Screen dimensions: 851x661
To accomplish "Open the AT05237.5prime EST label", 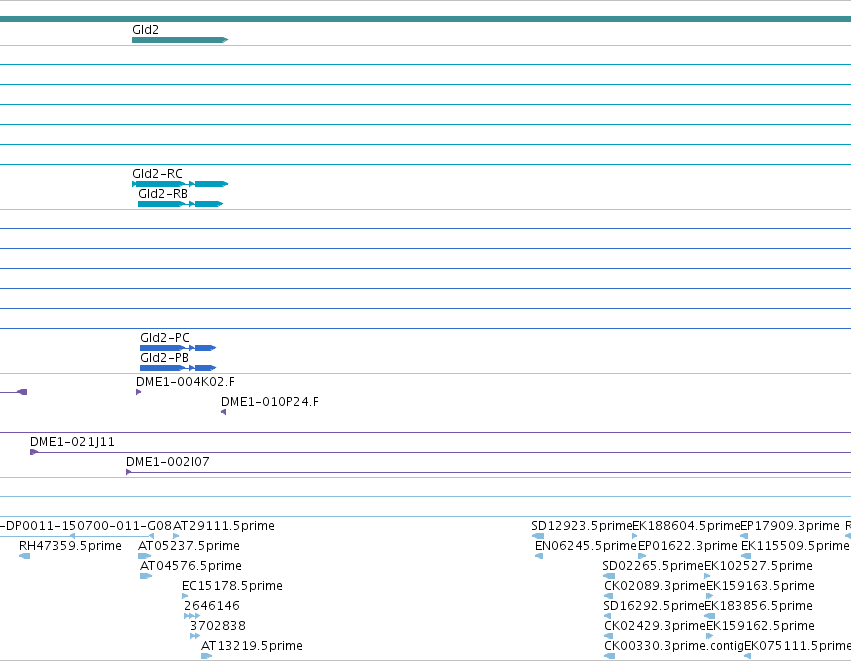I will [188, 546].
